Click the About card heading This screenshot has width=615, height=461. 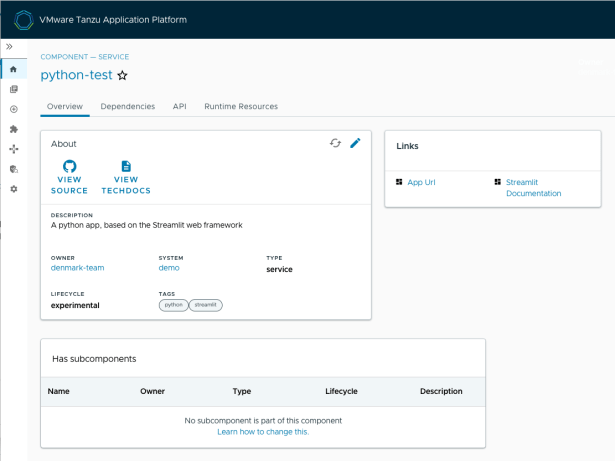click(x=64, y=144)
